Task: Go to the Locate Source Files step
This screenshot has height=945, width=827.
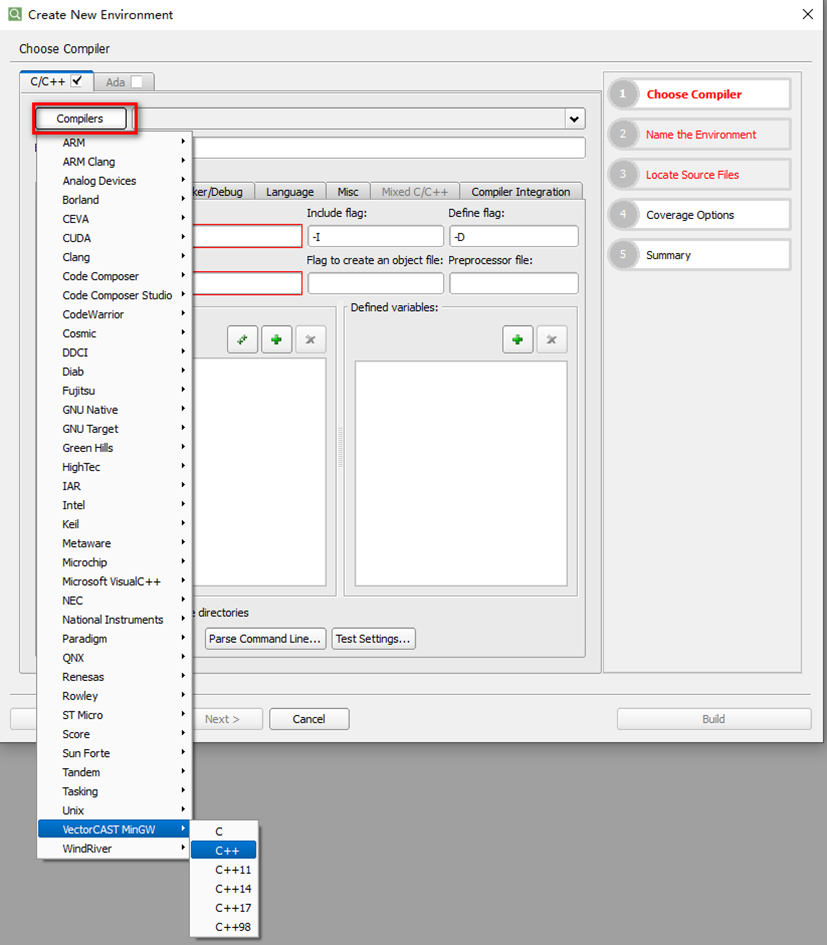Action: tap(700, 175)
